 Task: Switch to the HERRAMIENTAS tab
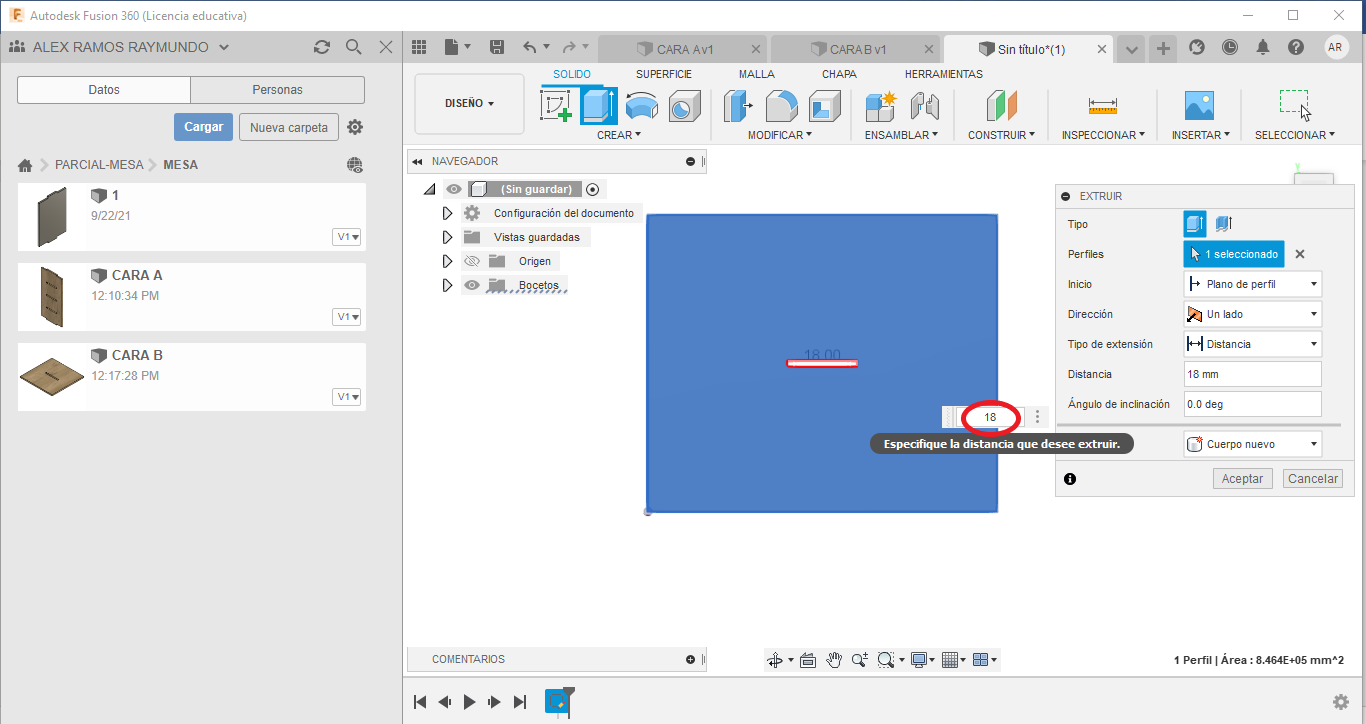coord(944,74)
